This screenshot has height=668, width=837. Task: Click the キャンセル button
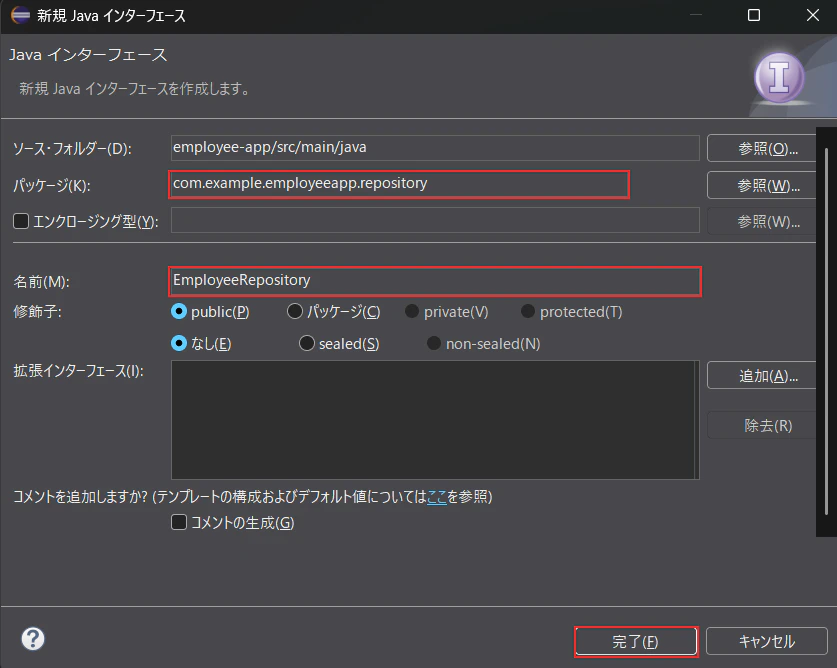[767, 641]
